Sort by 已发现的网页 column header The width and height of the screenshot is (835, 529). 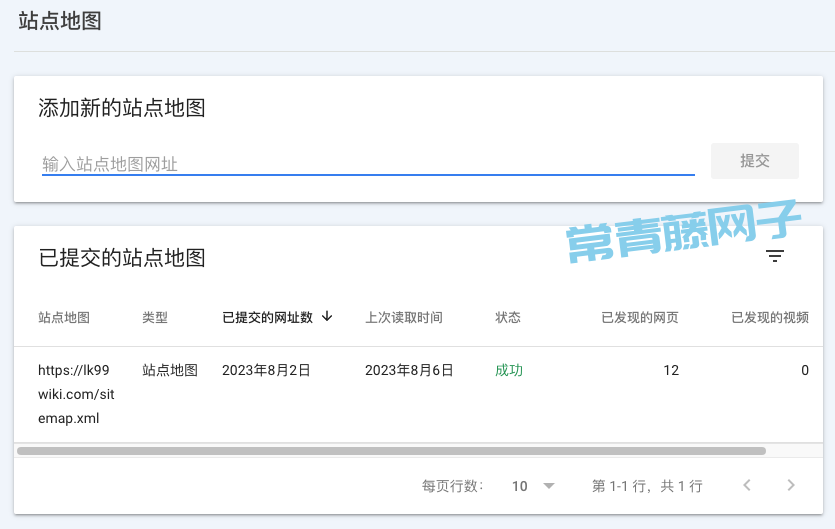pyautogui.click(x=640, y=318)
